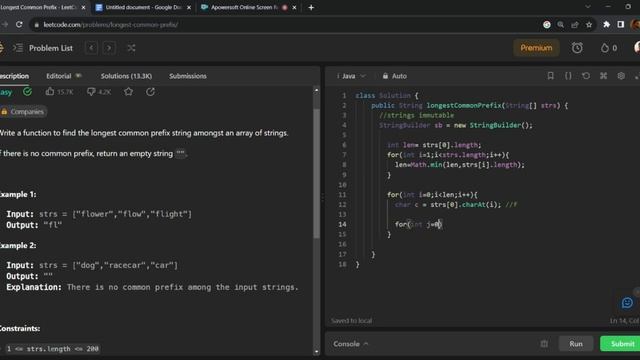
Task: Share the problem using share icon
Action: pyautogui.click(x=150, y=92)
